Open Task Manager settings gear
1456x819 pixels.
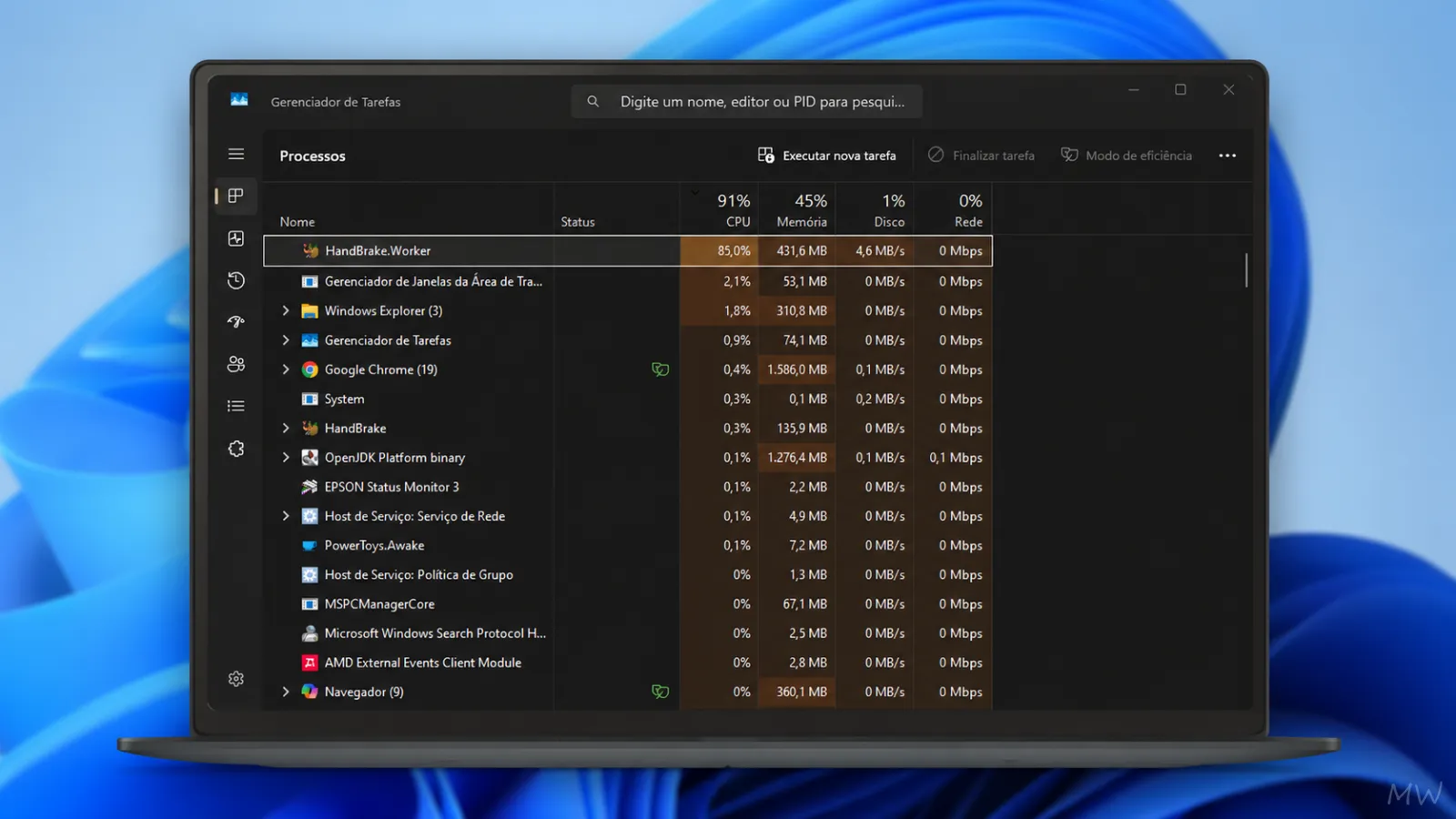tap(236, 679)
